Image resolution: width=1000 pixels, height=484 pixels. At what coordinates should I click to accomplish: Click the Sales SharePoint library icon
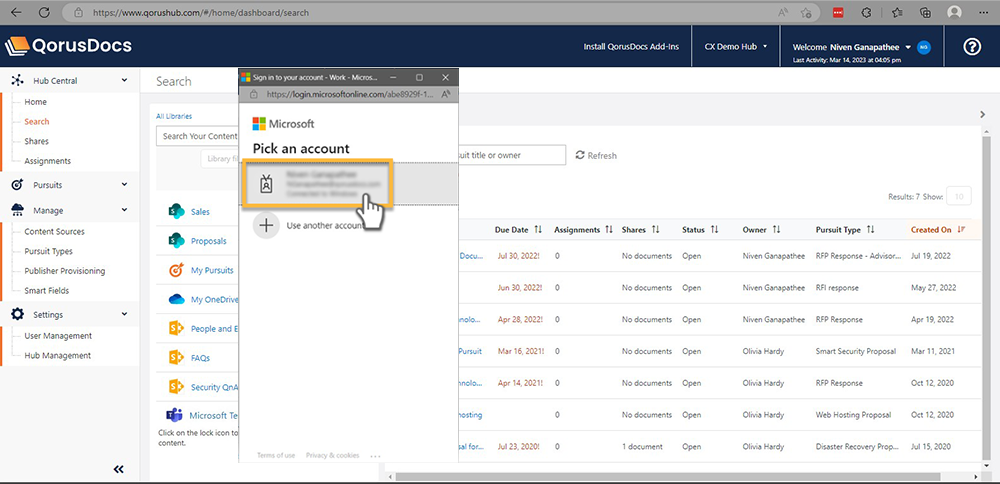point(176,212)
